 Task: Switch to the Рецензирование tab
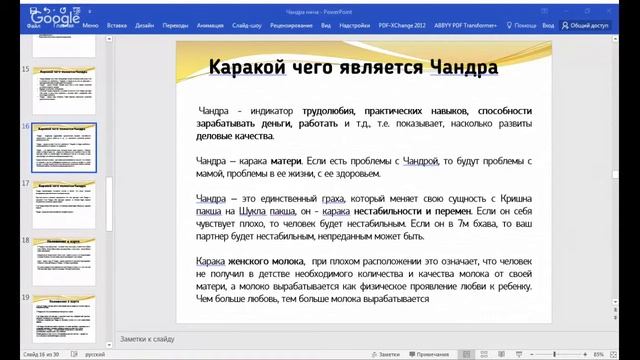point(291,25)
